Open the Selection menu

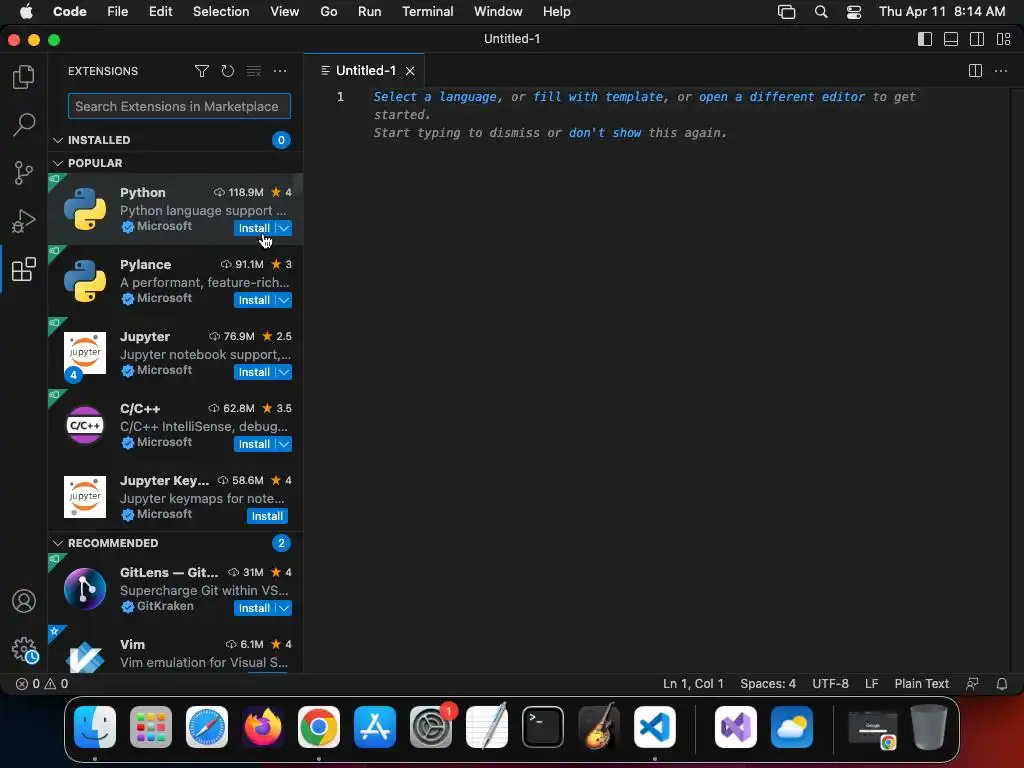click(221, 12)
